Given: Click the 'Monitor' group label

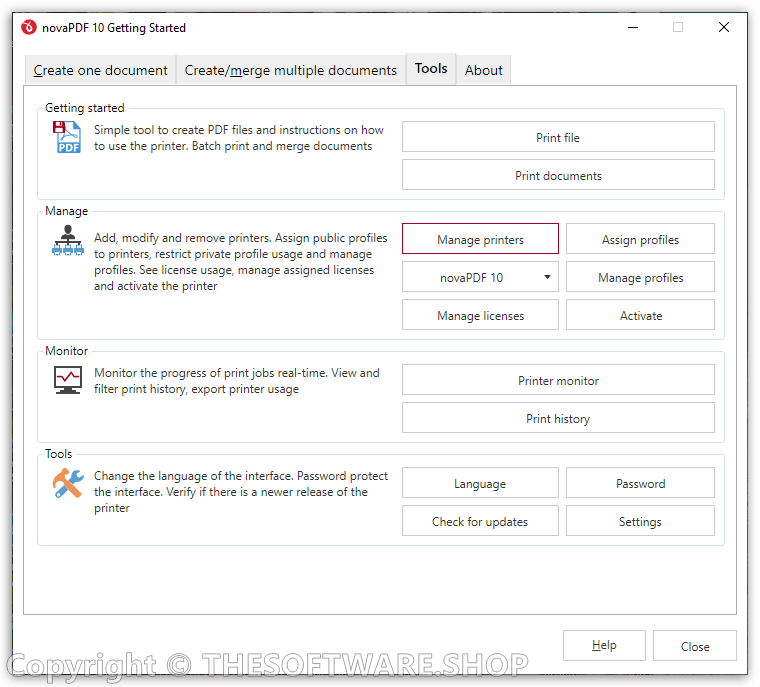Looking at the screenshot, I should click(x=66, y=351).
